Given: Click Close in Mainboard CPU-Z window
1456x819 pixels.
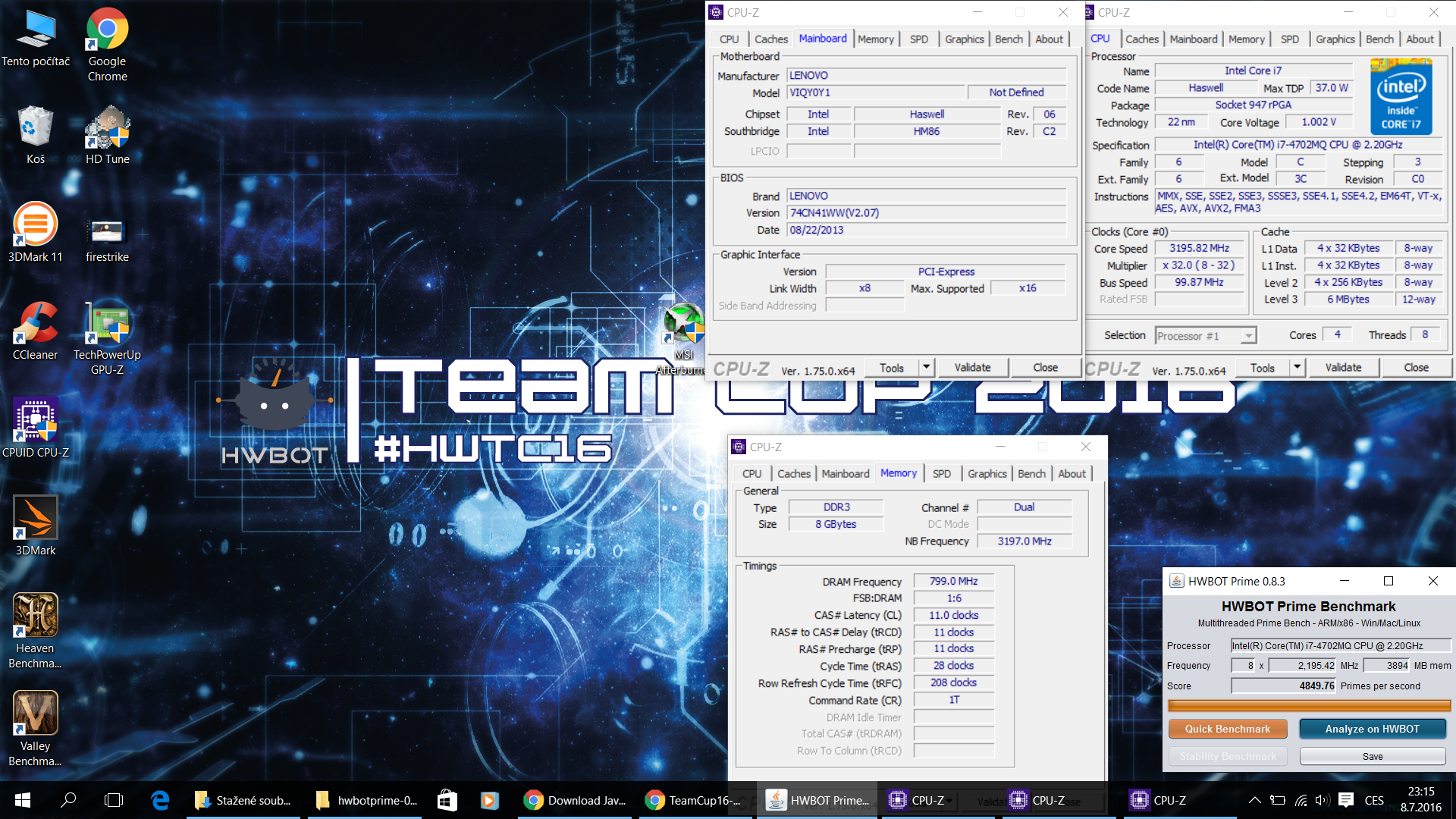Looking at the screenshot, I should tap(1045, 368).
